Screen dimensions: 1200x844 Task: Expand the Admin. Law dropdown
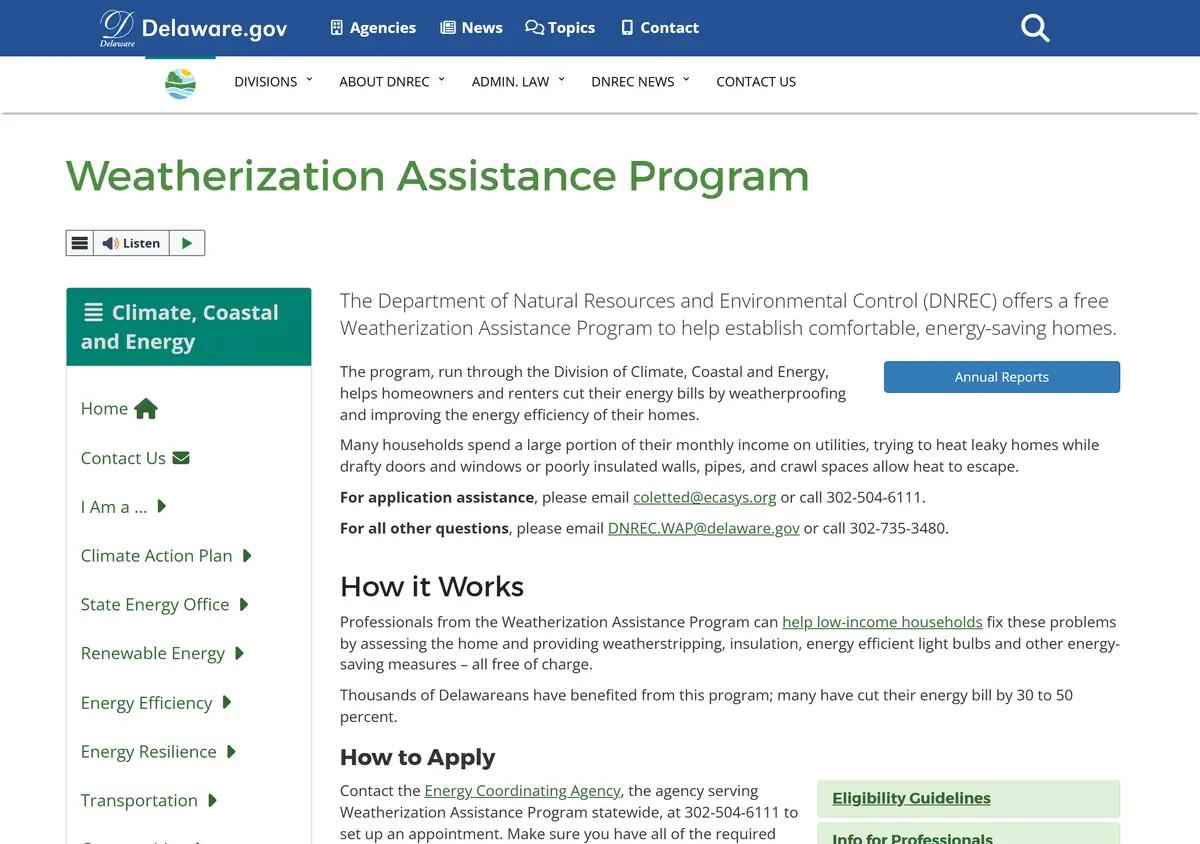(x=518, y=82)
